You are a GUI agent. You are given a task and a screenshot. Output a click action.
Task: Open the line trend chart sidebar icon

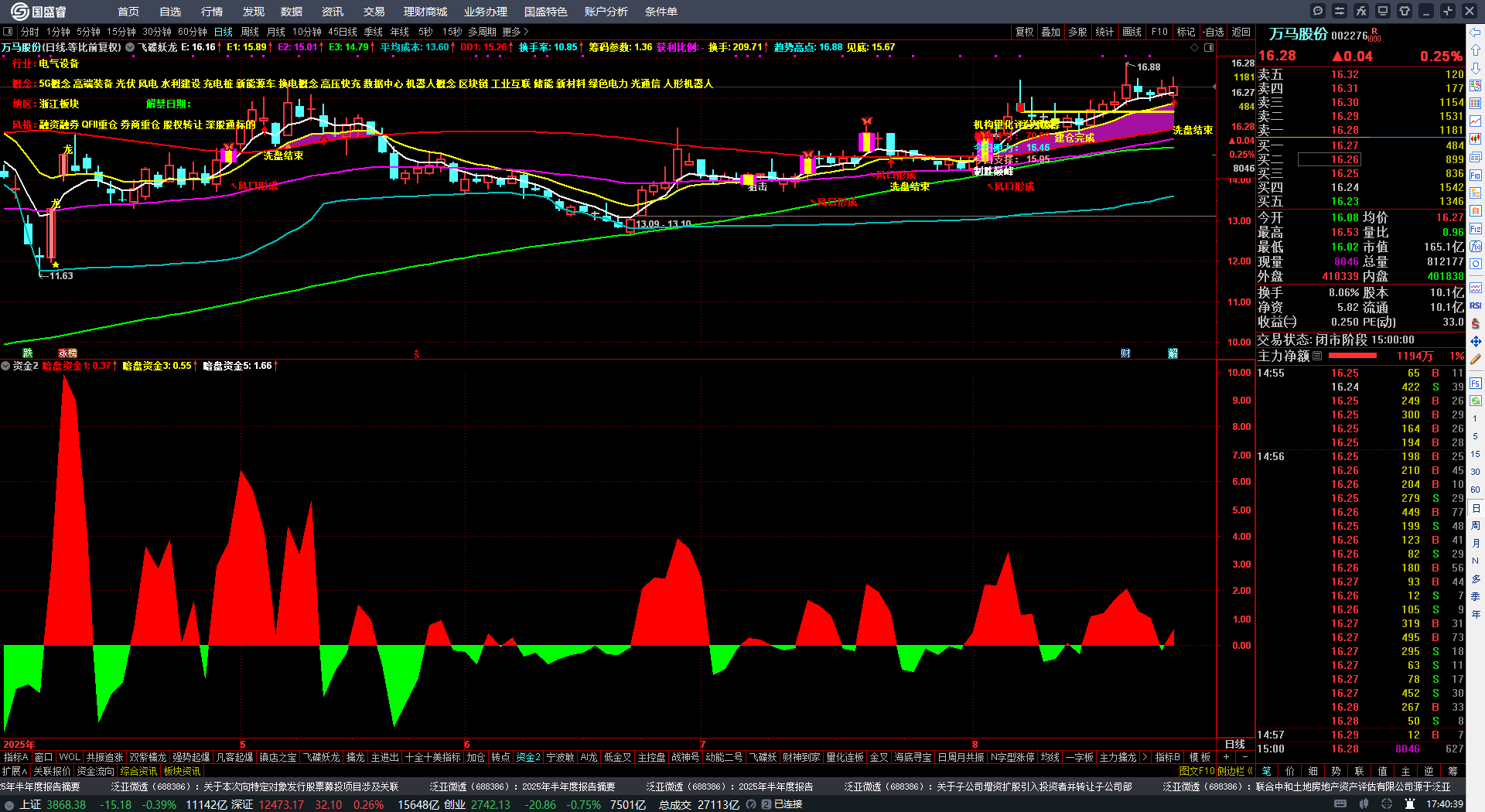[x=1476, y=121]
